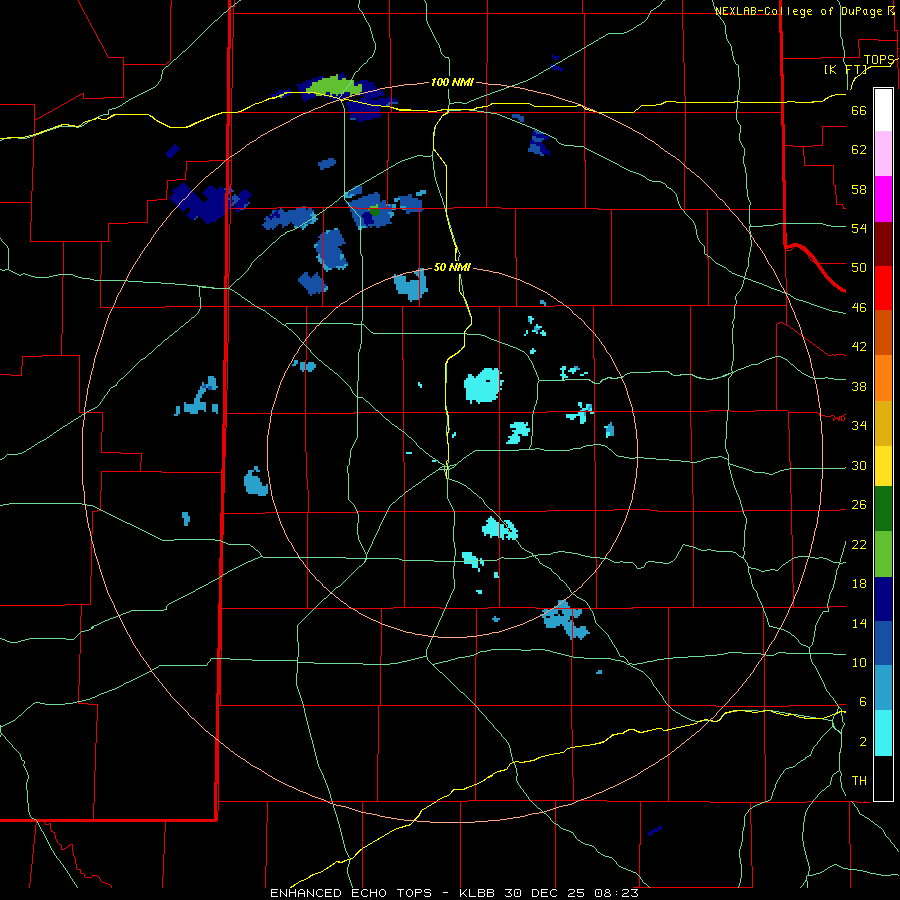Click the "54" legend value

pyautogui.click(x=859, y=228)
